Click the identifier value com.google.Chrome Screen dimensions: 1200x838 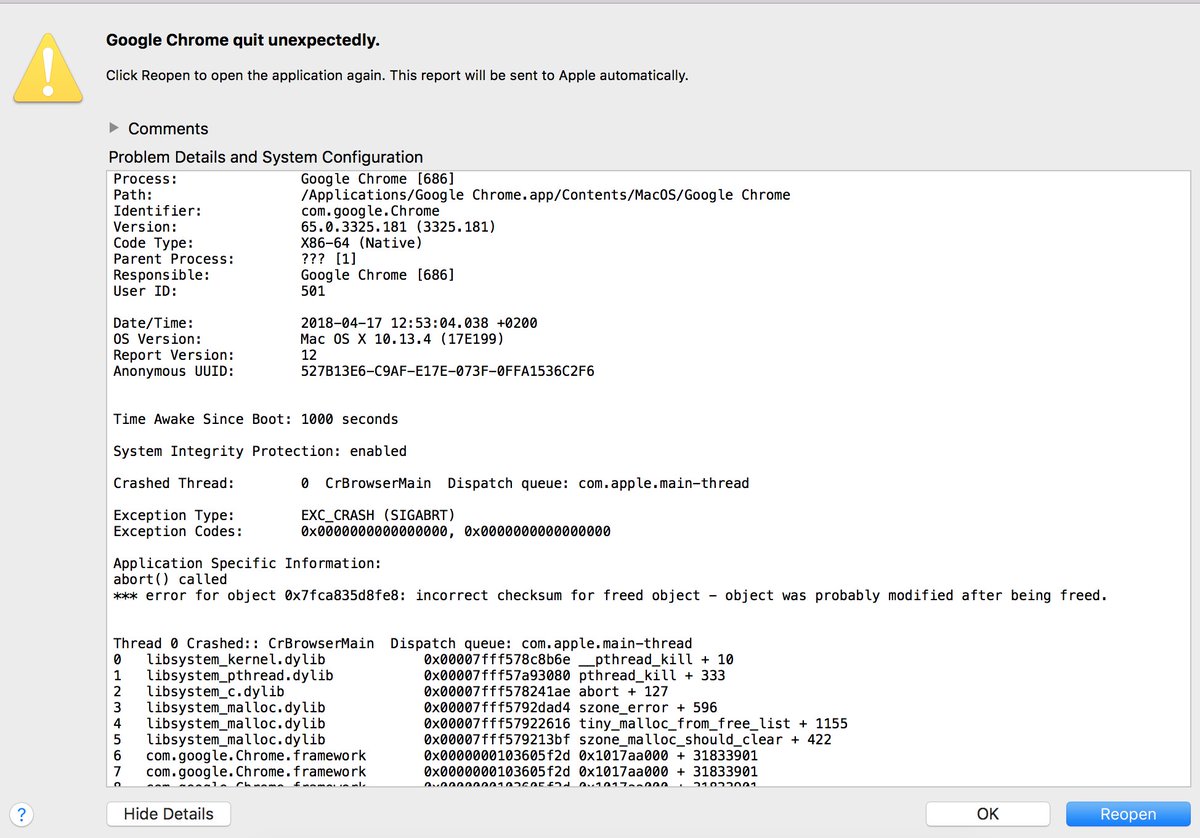coord(370,211)
